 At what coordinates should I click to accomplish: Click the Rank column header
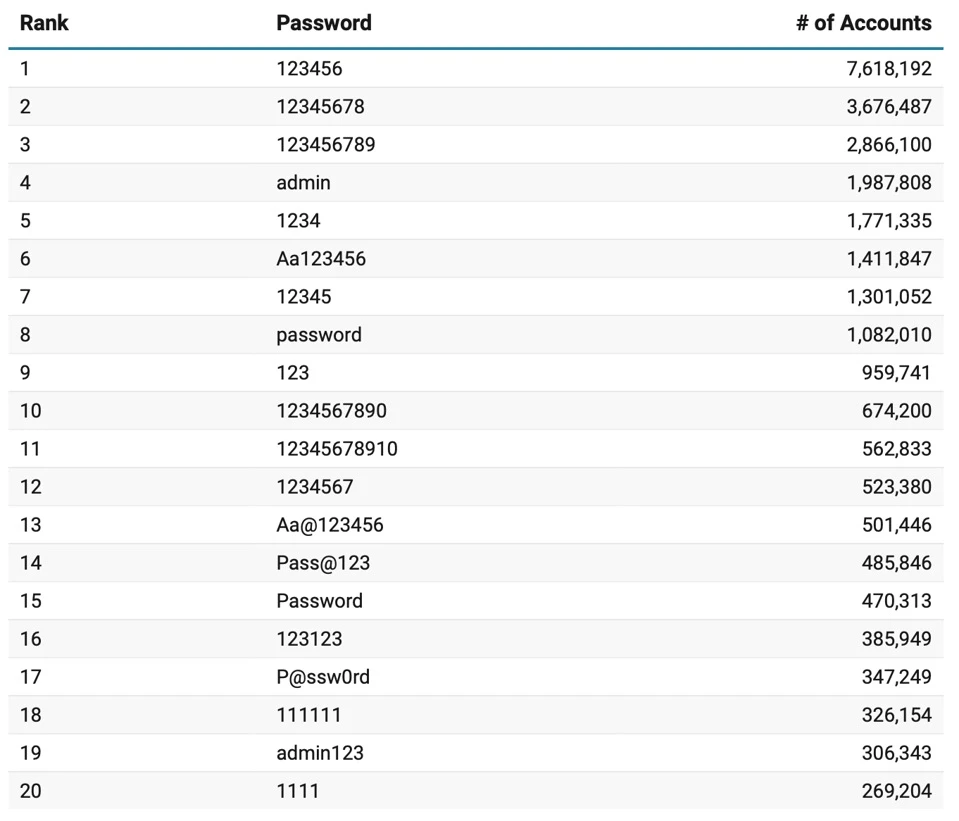[x=44, y=23]
